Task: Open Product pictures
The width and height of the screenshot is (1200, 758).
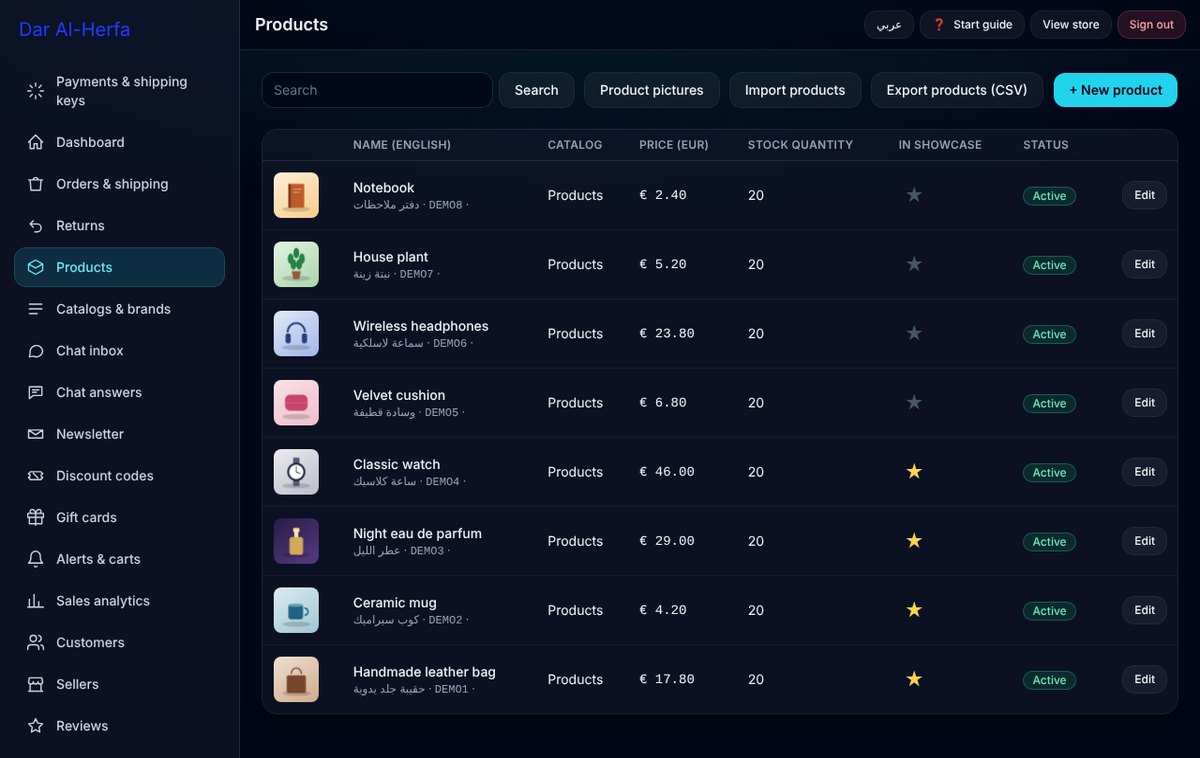Action: 652,90
